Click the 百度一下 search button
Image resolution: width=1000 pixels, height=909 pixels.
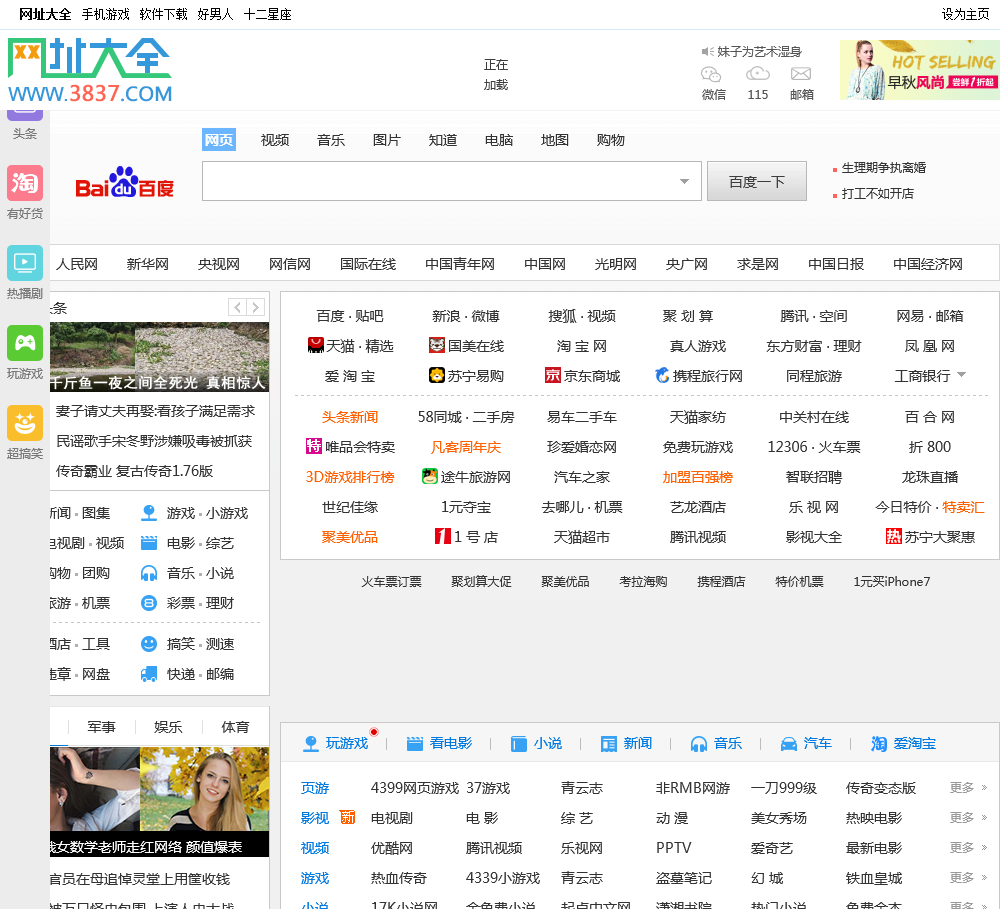[x=756, y=181]
